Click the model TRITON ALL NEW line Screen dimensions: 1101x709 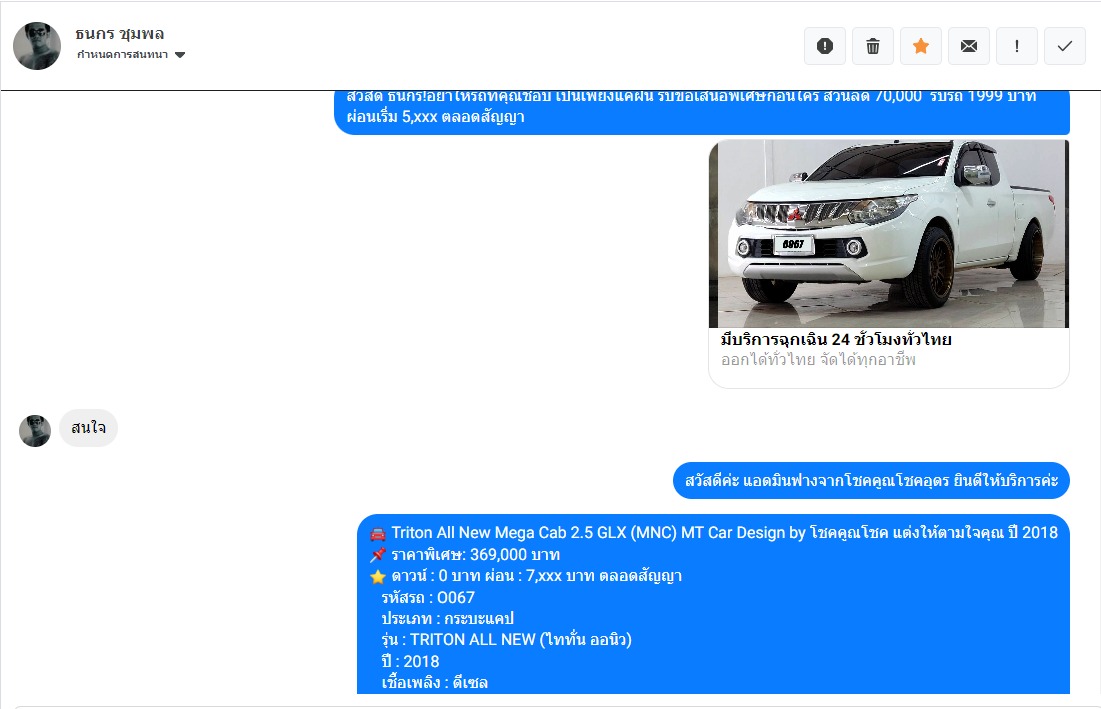pos(507,640)
